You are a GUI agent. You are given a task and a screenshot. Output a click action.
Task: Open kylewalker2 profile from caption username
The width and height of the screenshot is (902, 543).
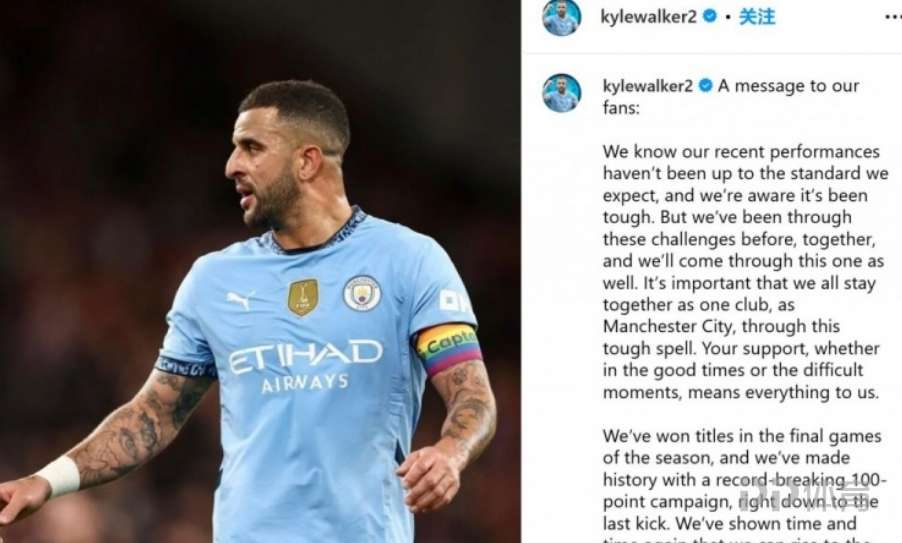[648, 86]
